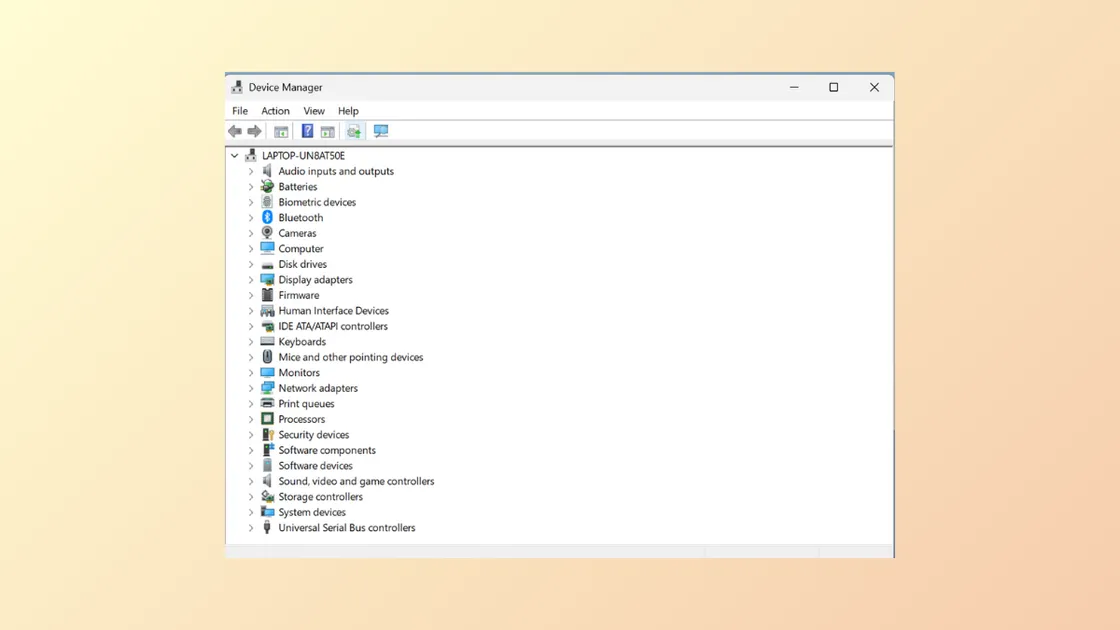The height and width of the screenshot is (630, 1120).
Task: Click the monitor icon at toolbar's right end
Action: coord(381,131)
